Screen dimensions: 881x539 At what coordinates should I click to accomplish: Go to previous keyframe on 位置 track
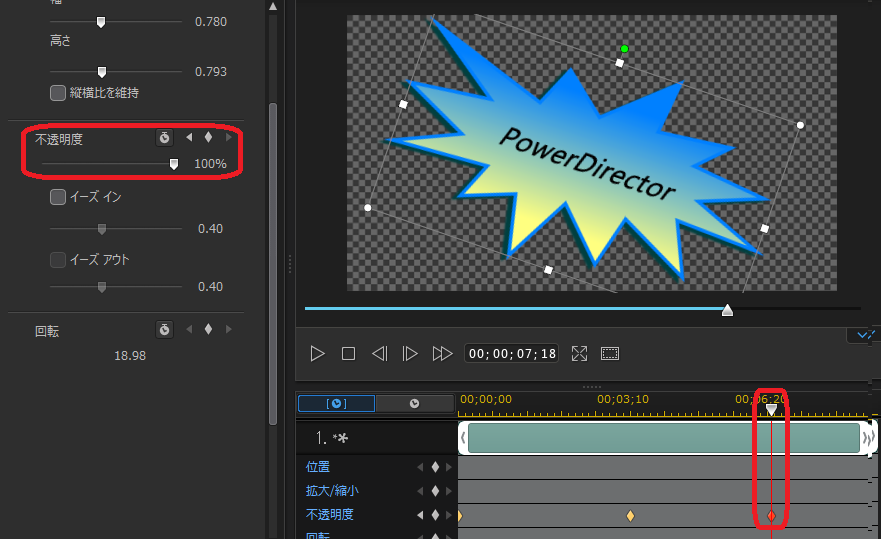click(x=420, y=467)
